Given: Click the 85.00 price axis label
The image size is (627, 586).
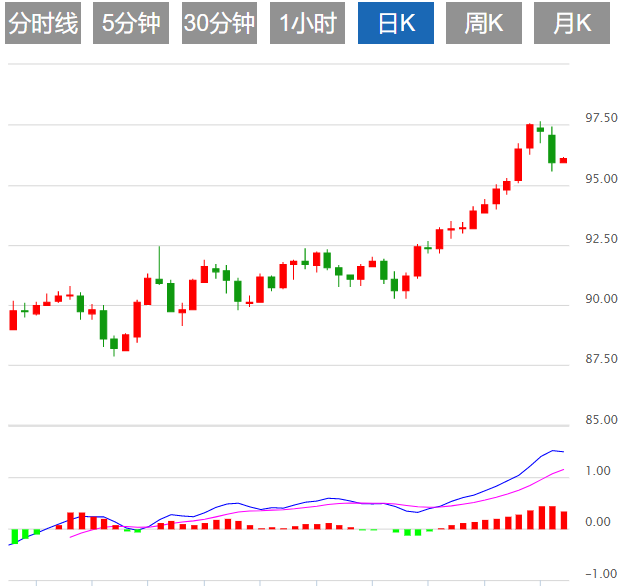Looking at the screenshot, I should 600,419.
